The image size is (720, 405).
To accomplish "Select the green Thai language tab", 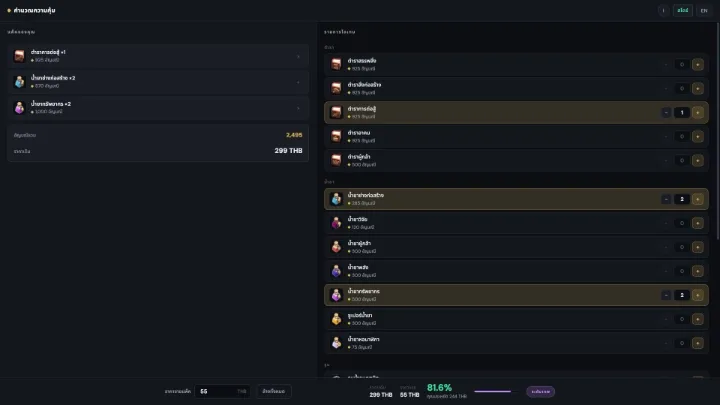I will tap(682, 10).
